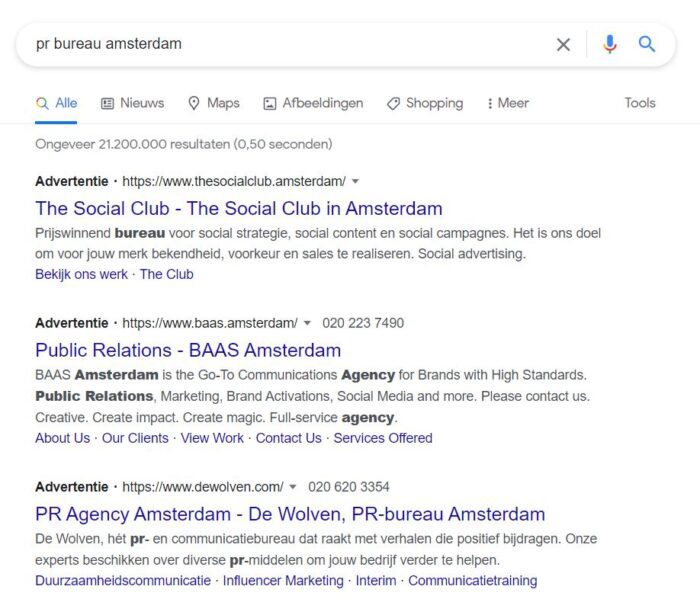Click the Bekijk ons werk sitelink
This screenshot has height=615, width=700.
(81, 274)
